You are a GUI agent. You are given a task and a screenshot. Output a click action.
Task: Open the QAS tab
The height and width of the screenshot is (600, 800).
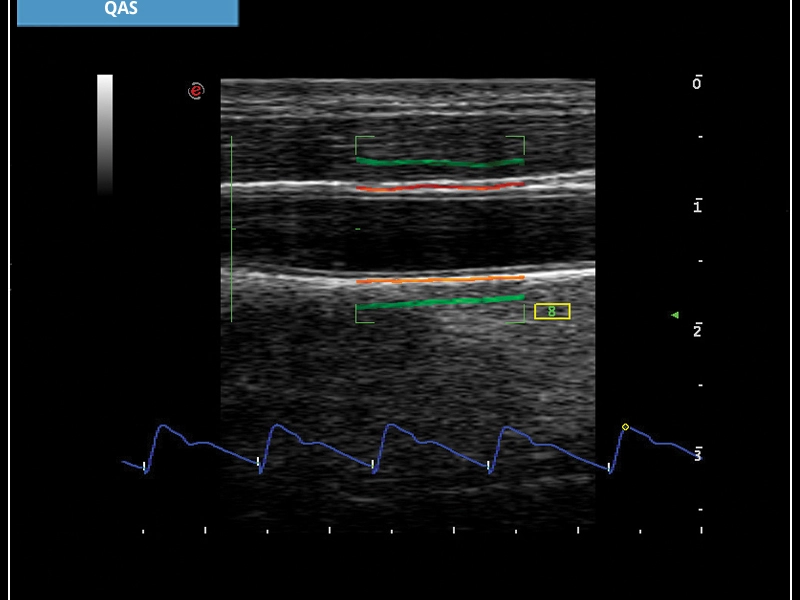pos(127,12)
